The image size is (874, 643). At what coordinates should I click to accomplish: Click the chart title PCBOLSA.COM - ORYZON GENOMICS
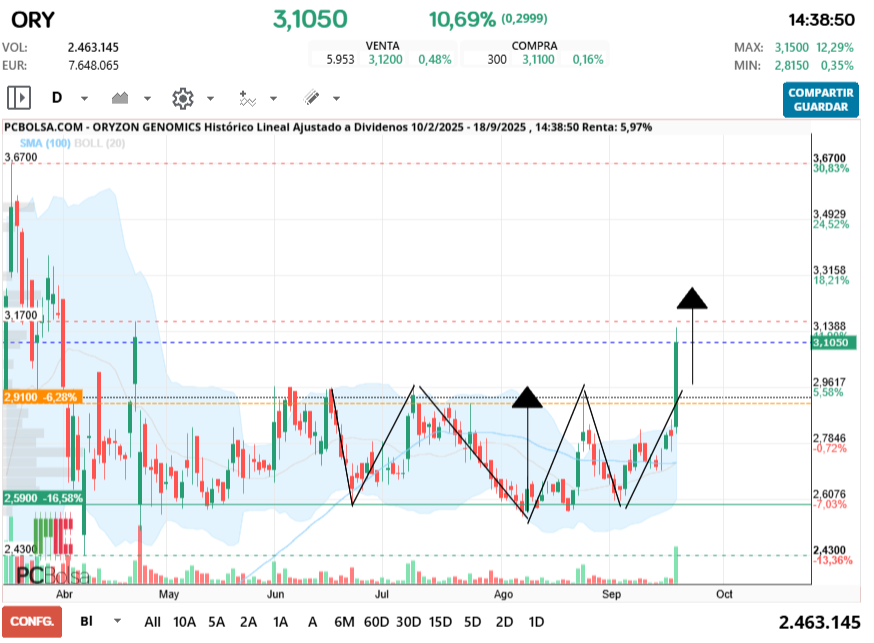tap(103, 127)
